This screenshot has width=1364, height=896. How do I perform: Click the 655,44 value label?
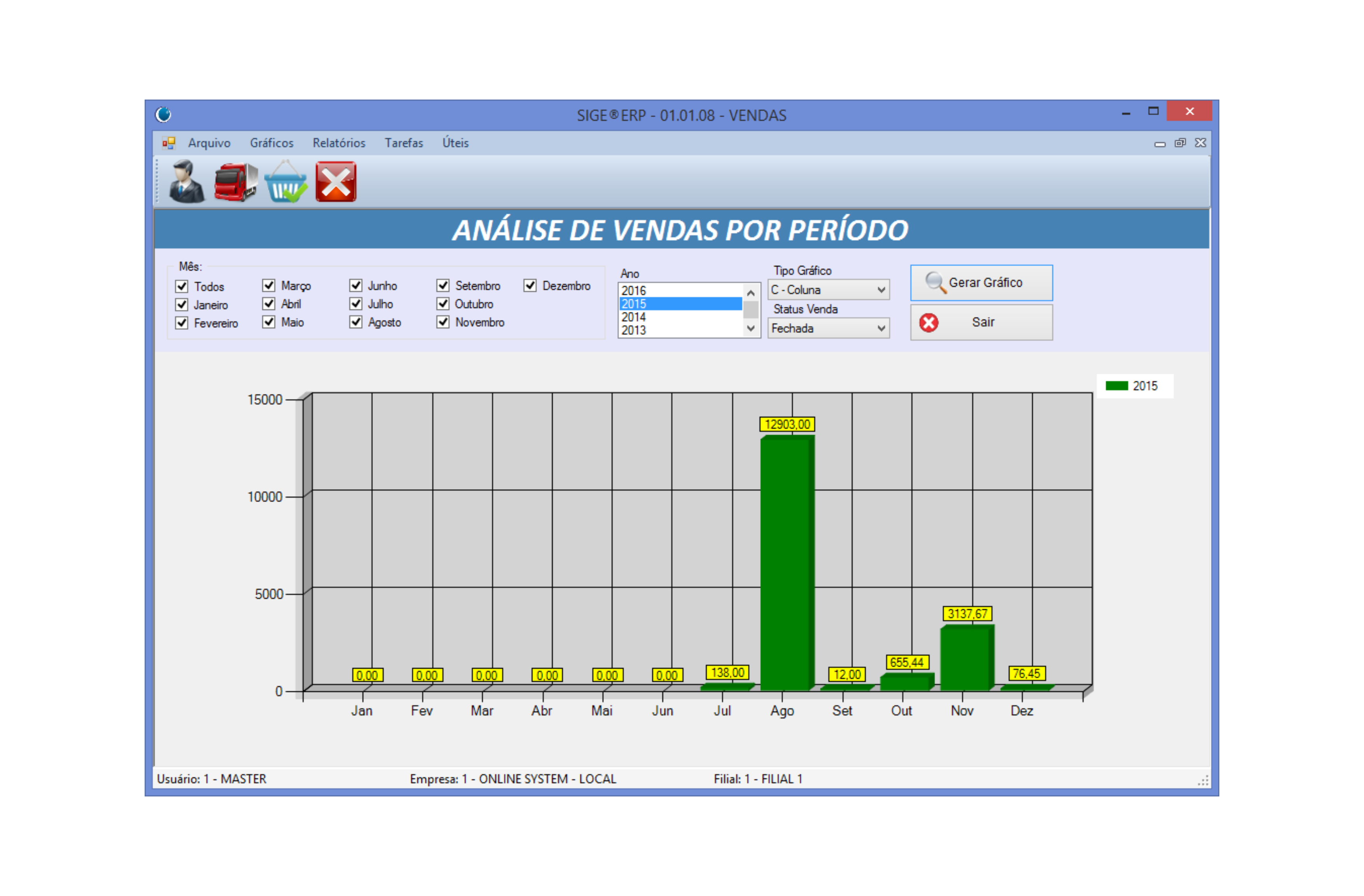(907, 663)
